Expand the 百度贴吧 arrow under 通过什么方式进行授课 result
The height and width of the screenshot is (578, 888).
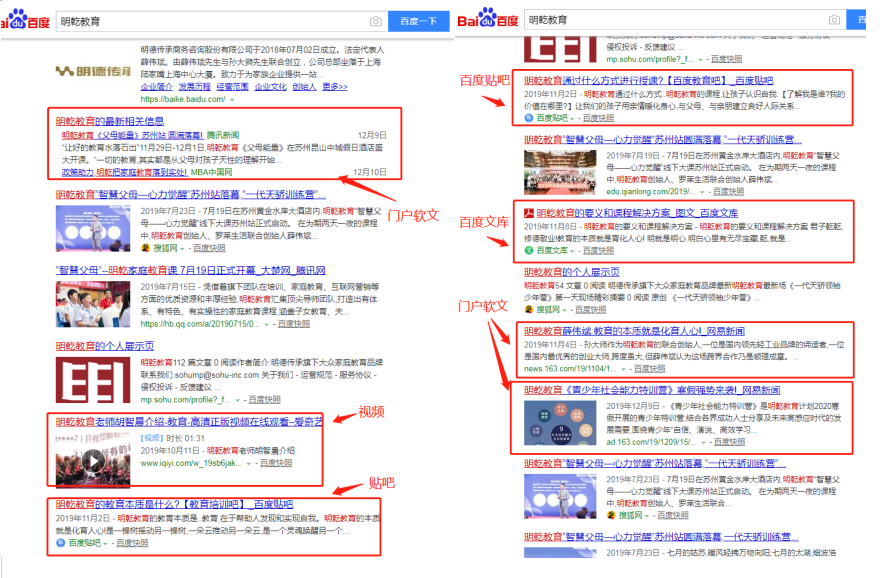click(x=572, y=118)
